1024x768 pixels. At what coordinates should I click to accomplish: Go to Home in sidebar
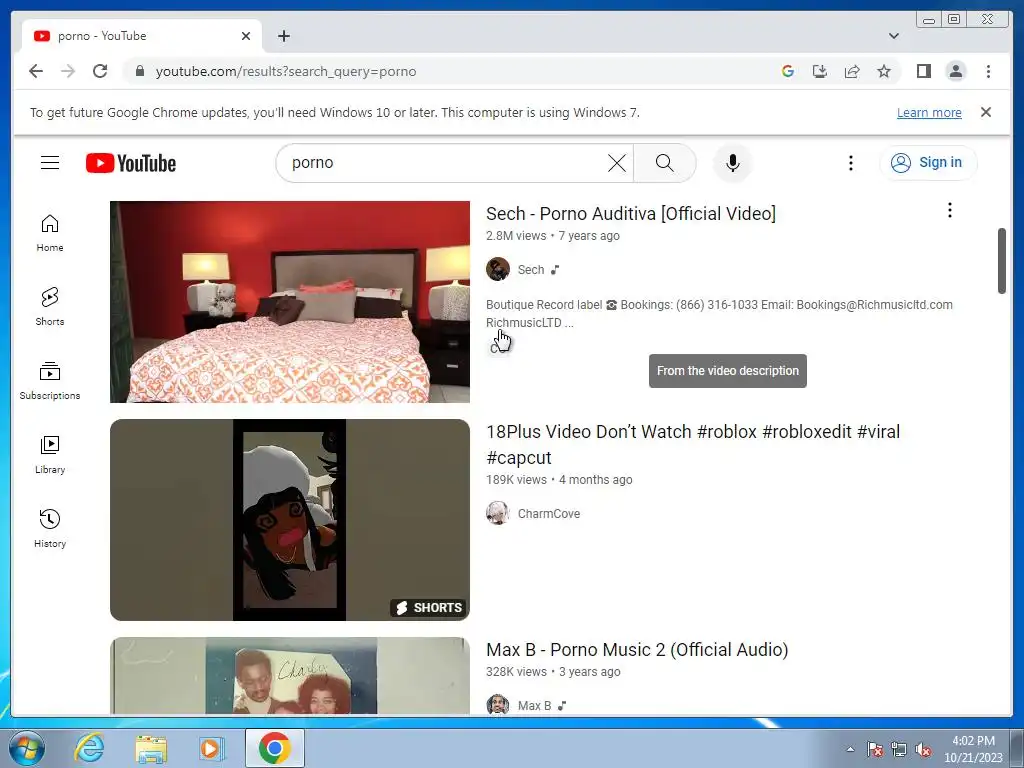[x=50, y=232]
